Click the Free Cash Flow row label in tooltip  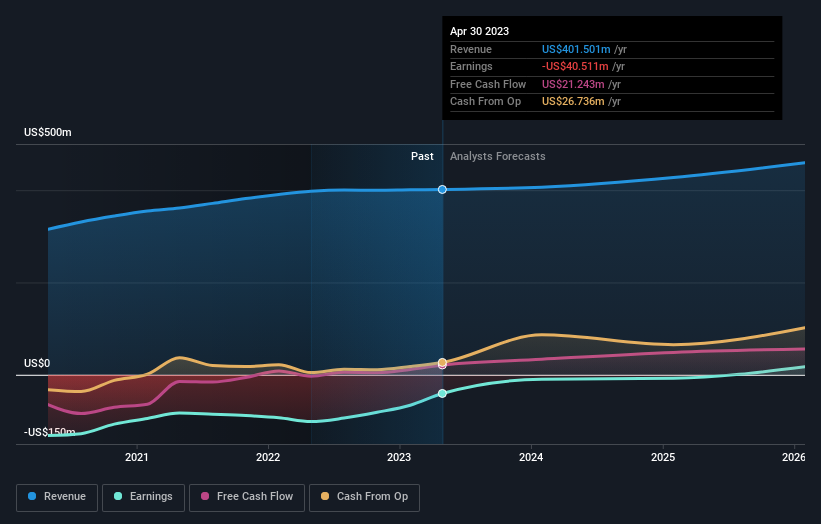click(x=488, y=84)
